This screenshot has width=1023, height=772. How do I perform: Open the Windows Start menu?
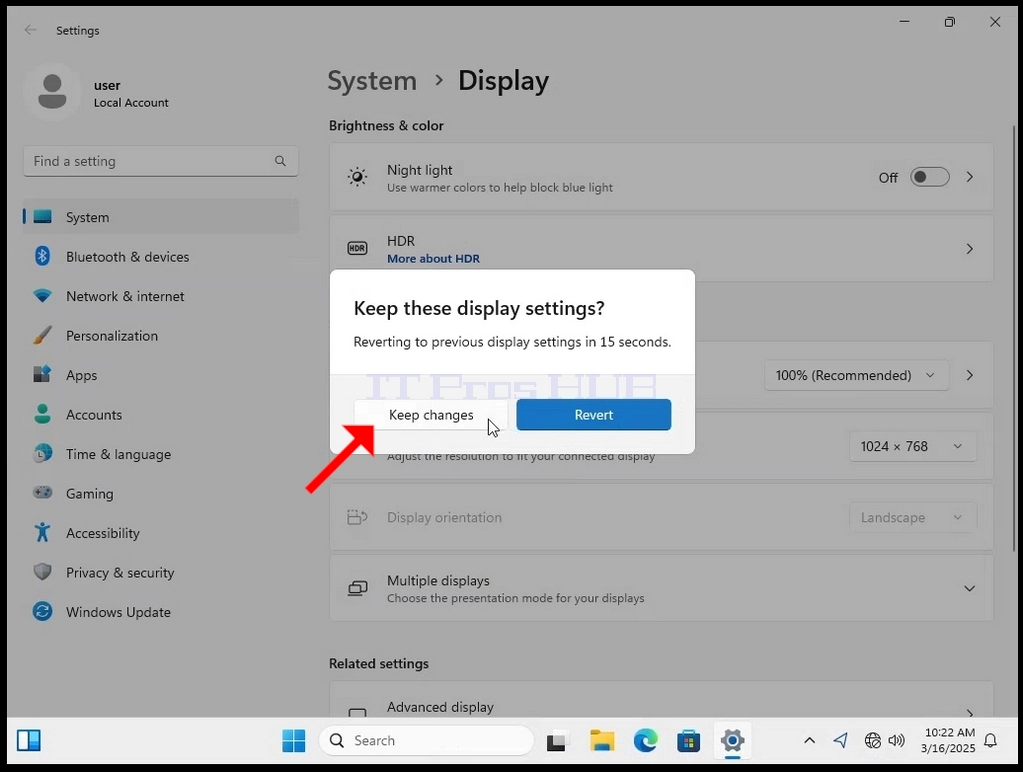click(x=294, y=741)
